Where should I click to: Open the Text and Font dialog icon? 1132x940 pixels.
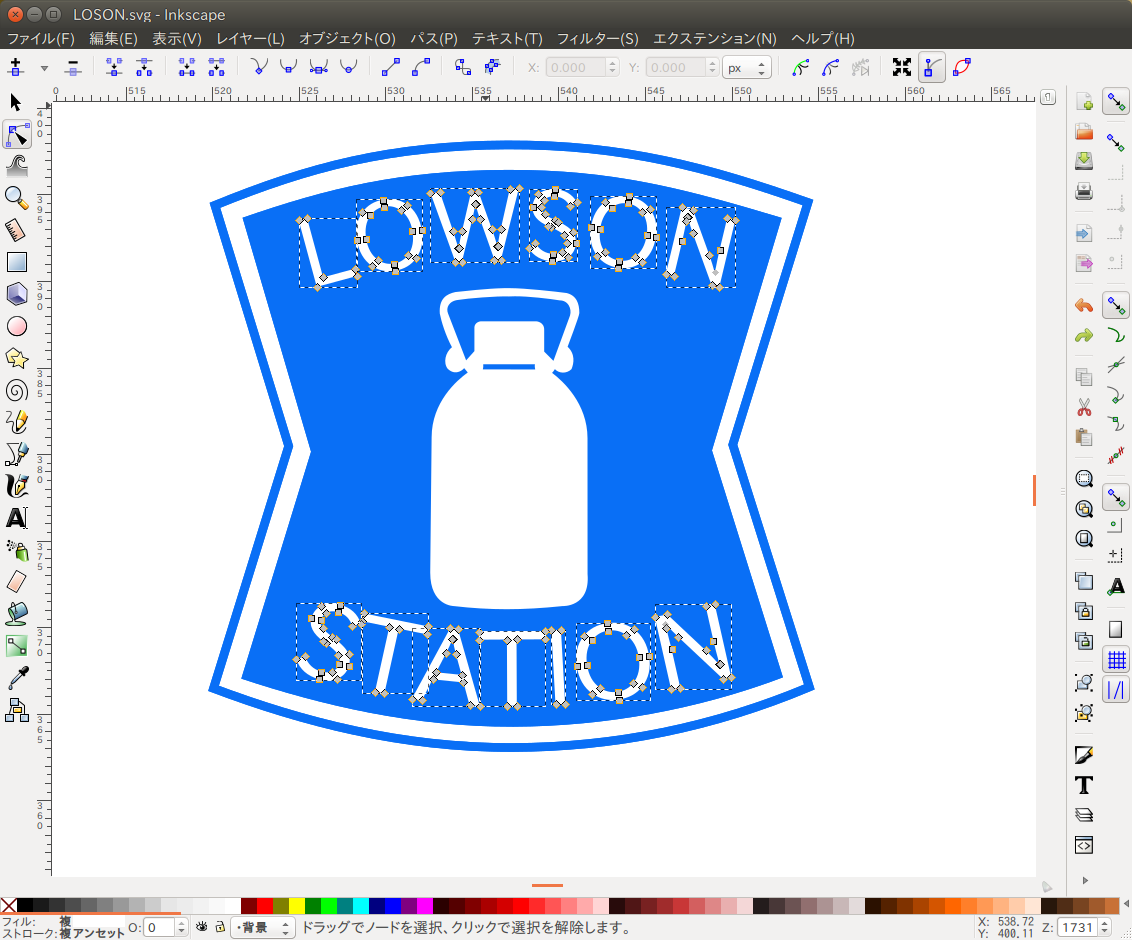[1084, 785]
